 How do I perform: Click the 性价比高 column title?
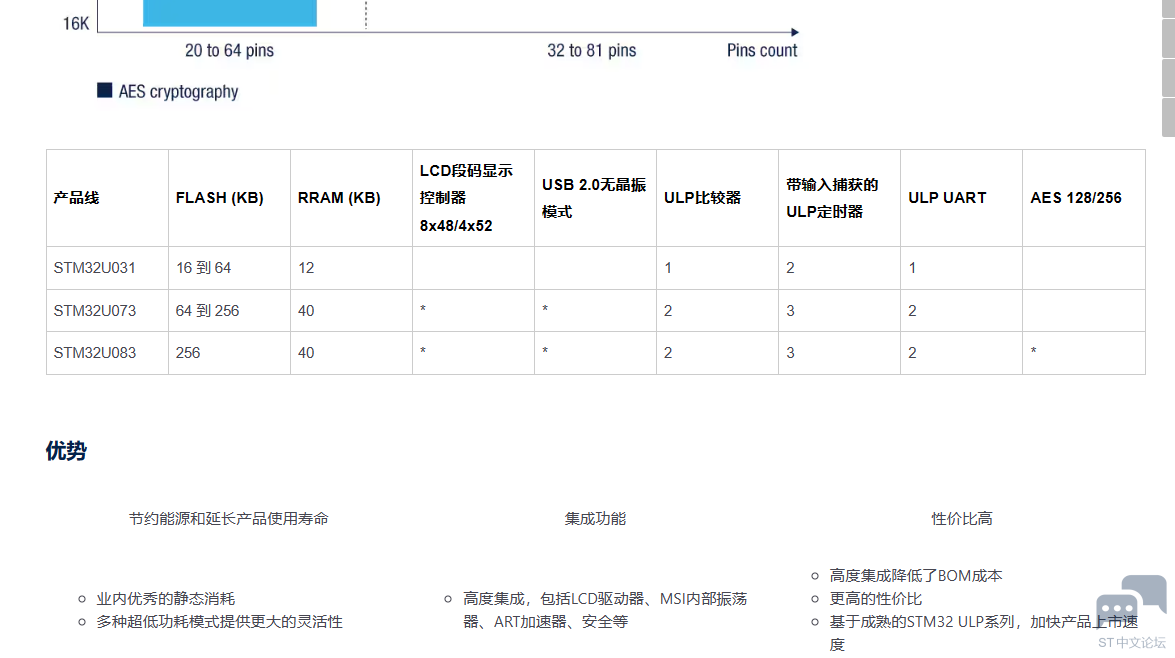(x=962, y=518)
